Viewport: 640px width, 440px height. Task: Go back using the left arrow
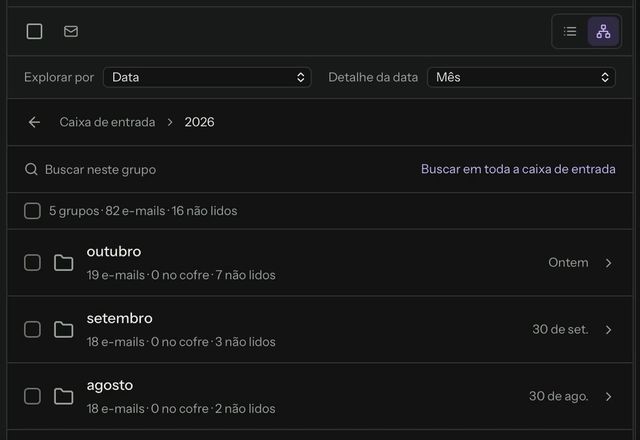34,122
